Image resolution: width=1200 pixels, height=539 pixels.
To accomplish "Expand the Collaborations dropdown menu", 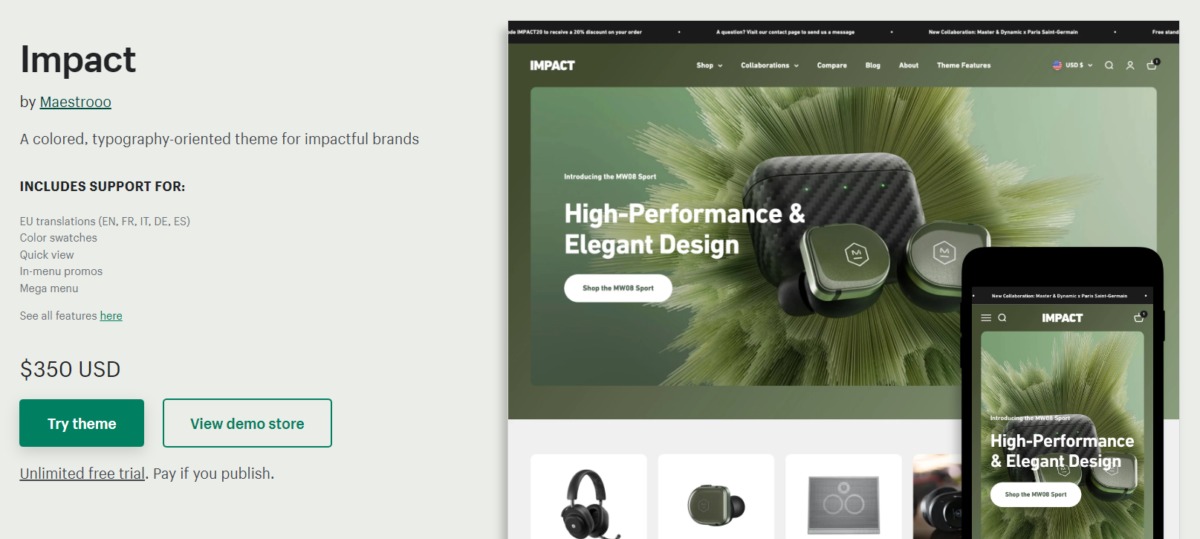I will (x=769, y=65).
